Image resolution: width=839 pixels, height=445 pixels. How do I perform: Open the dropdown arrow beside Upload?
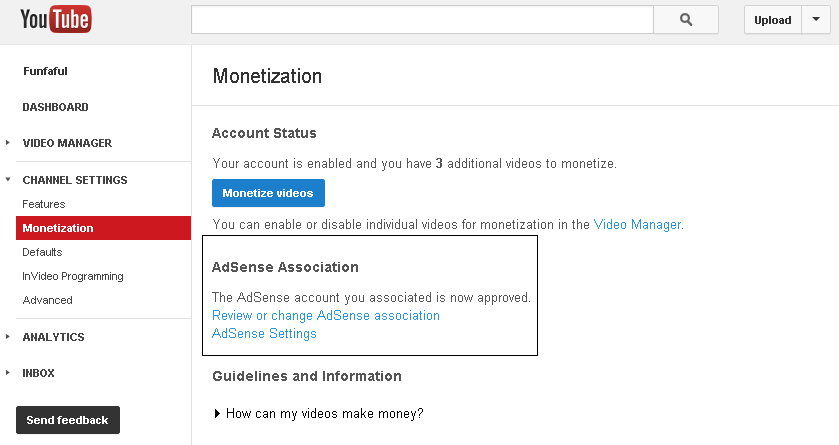(816, 20)
